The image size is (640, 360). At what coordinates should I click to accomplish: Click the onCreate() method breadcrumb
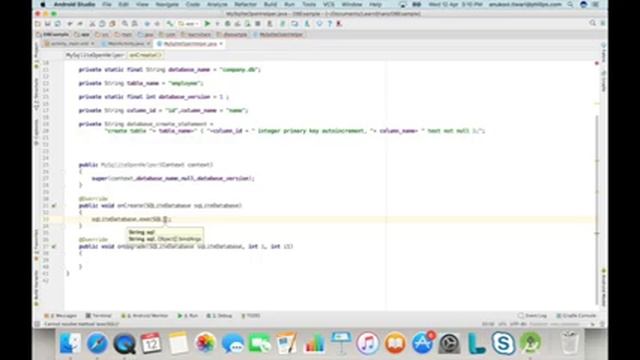(145, 55)
